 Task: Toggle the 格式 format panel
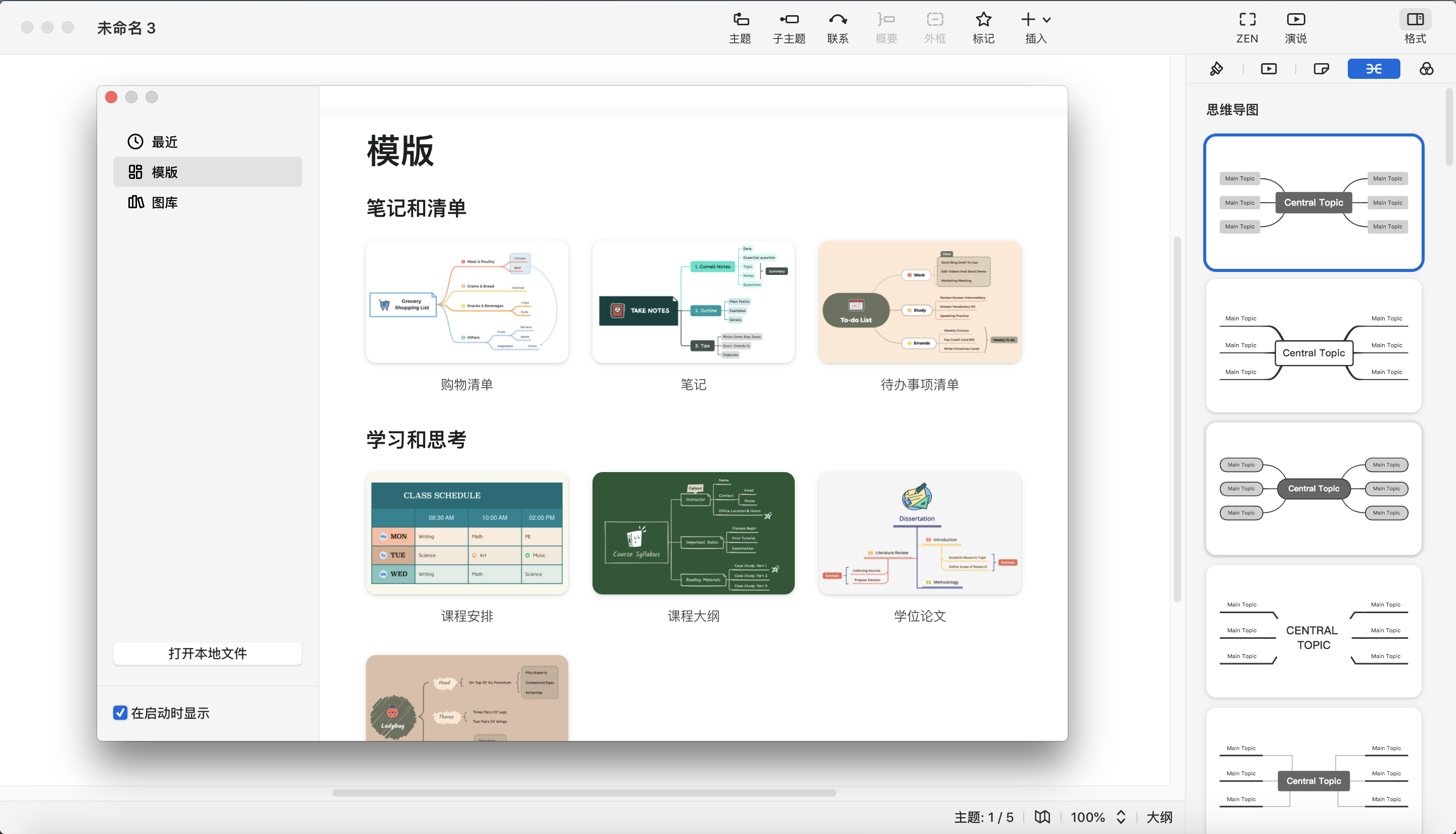(x=1414, y=27)
